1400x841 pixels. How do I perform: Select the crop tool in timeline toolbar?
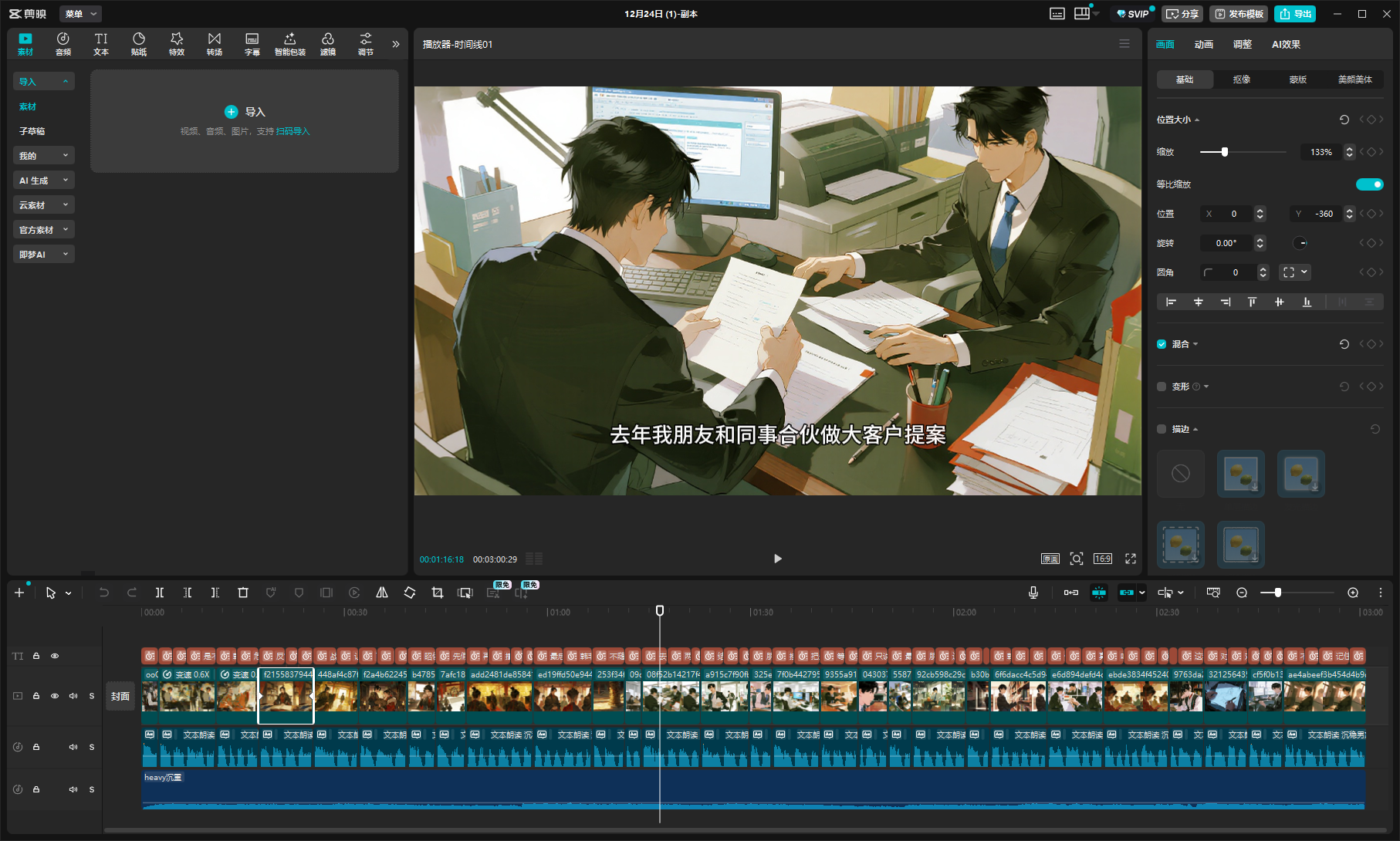pos(438,593)
